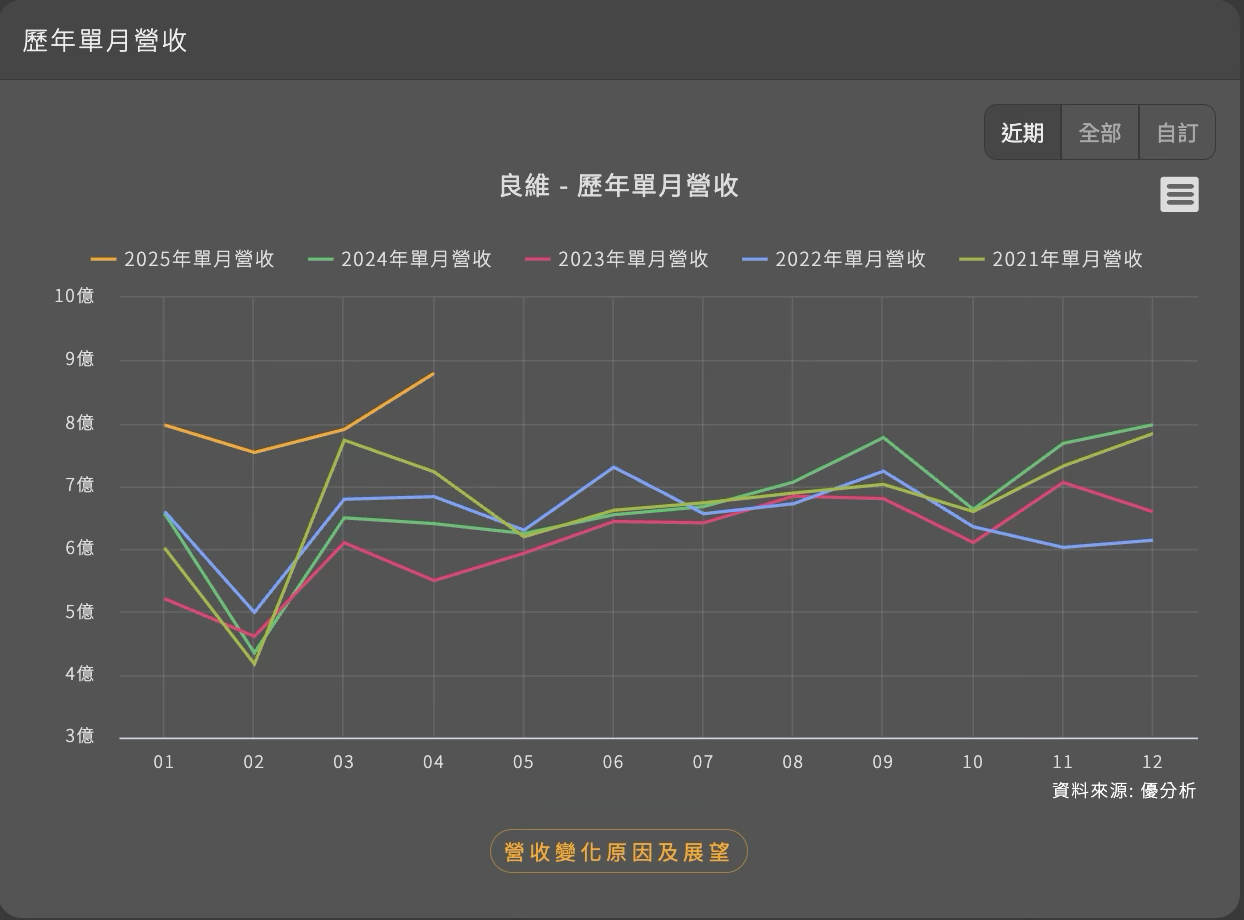Click the 2025 orange line point at month 04
The image size is (1244, 920).
(433, 374)
